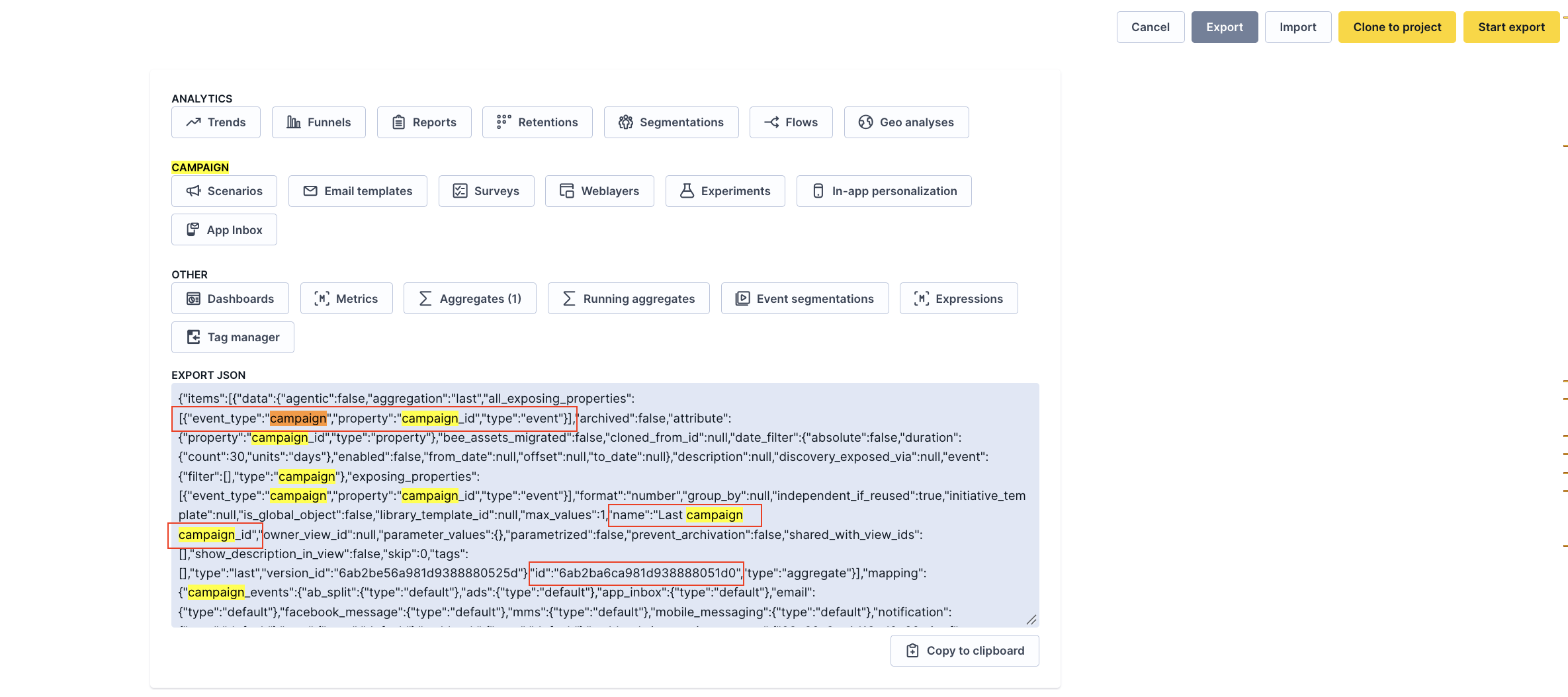Viewport: 1568px width, 697px height.
Task: Click the Start export button
Action: tap(1512, 27)
